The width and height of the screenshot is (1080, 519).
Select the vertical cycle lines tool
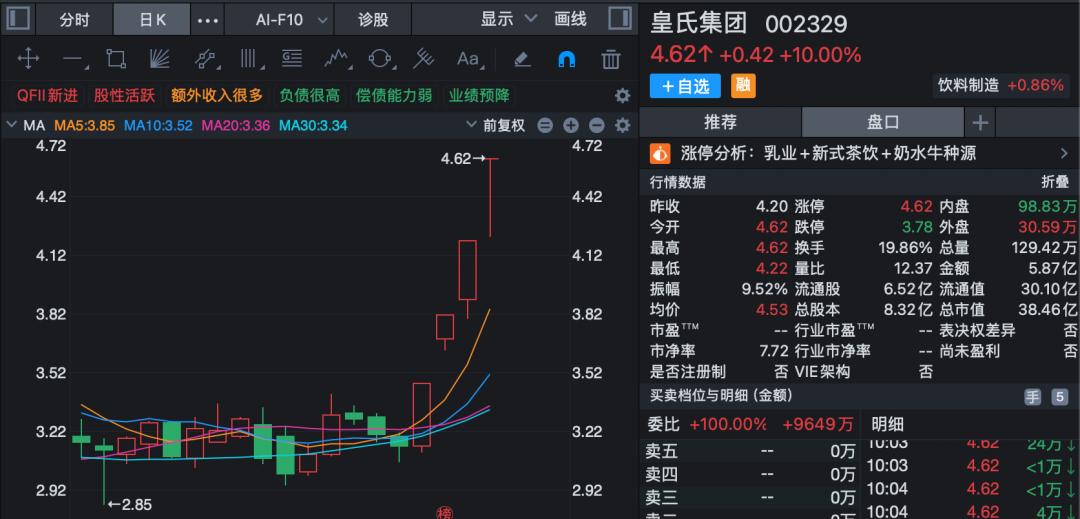point(249,59)
